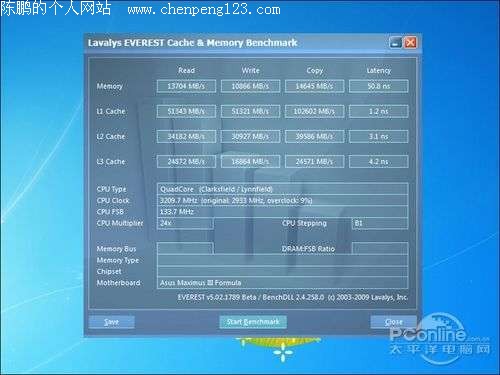The image size is (500, 375).
Task: Select the L3 Cache Write value 18864 MB/s
Action: coord(250,162)
